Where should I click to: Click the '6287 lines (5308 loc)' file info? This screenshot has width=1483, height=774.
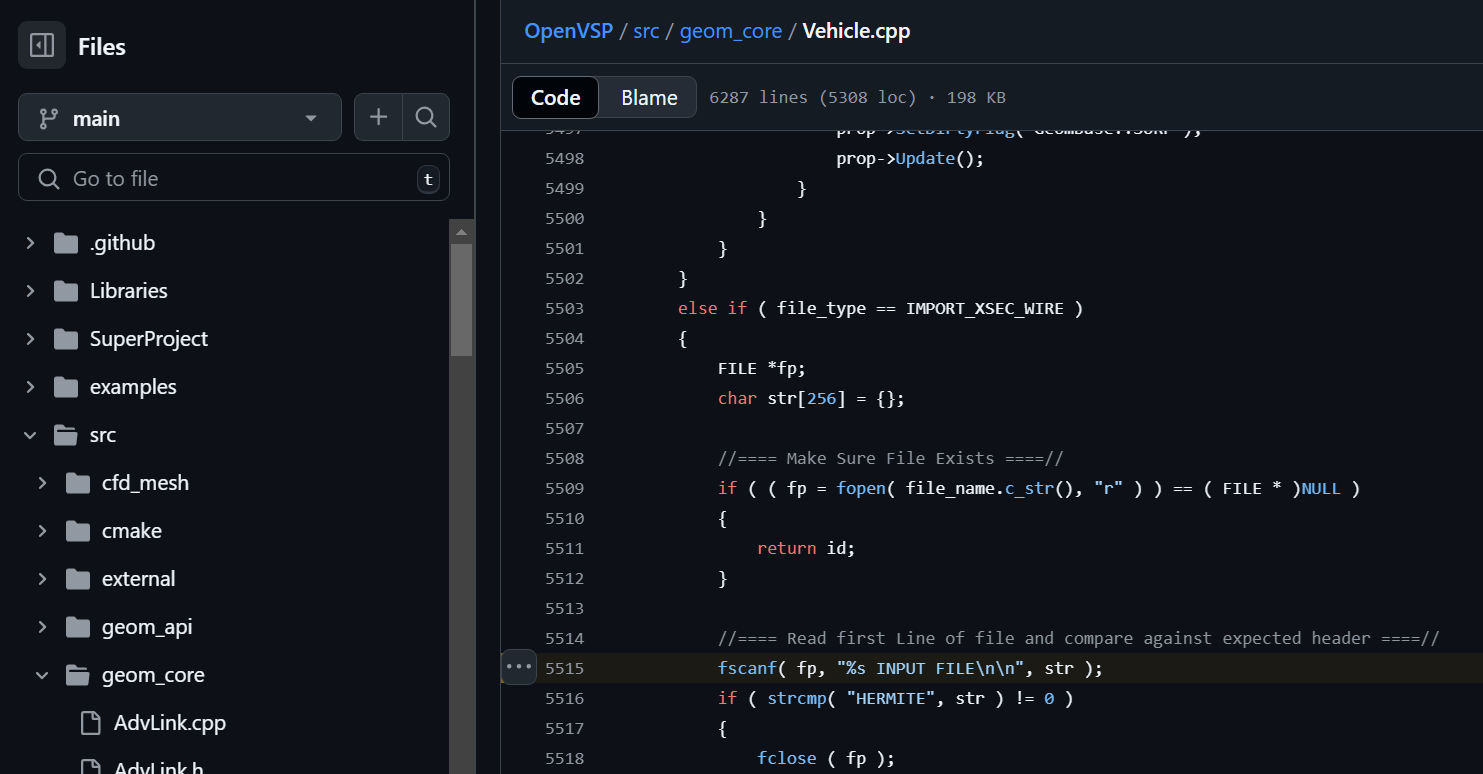tap(812, 98)
